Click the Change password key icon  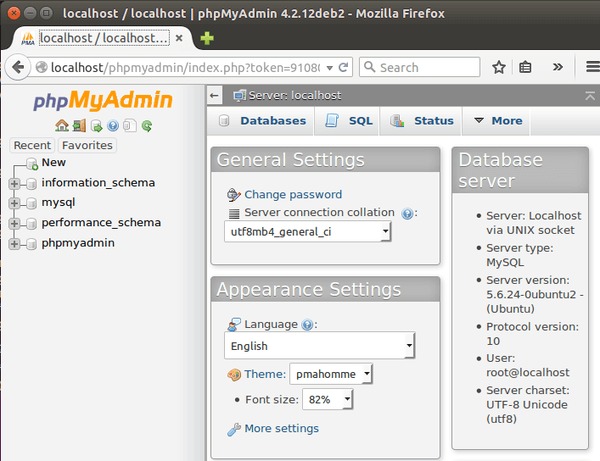233,195
